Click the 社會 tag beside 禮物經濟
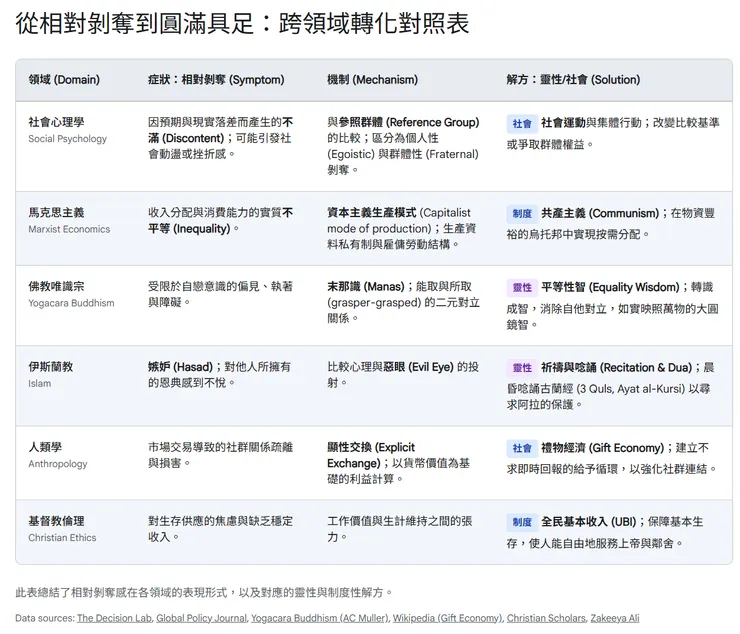 pos(522,448)
